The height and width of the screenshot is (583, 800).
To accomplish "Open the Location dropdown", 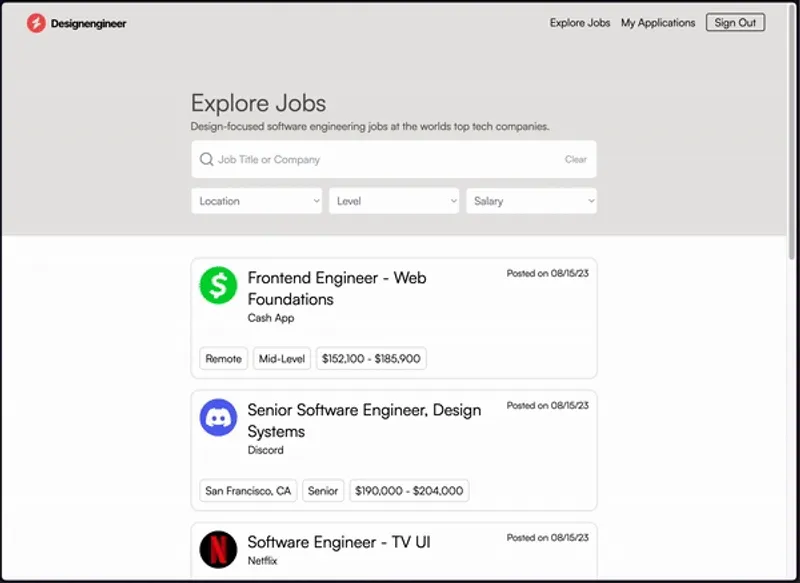I will click(x=257, y=201).
